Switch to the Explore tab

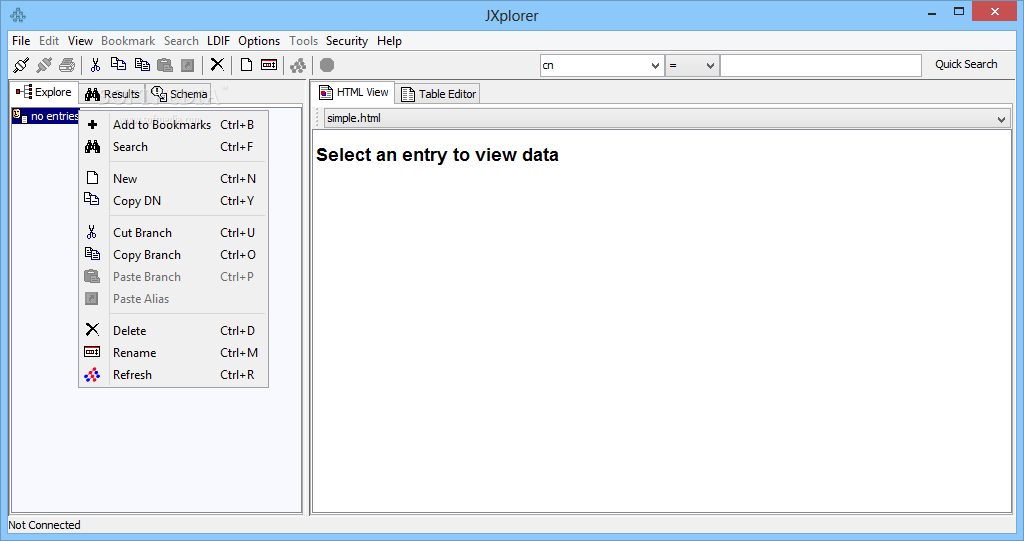point(44,92)
